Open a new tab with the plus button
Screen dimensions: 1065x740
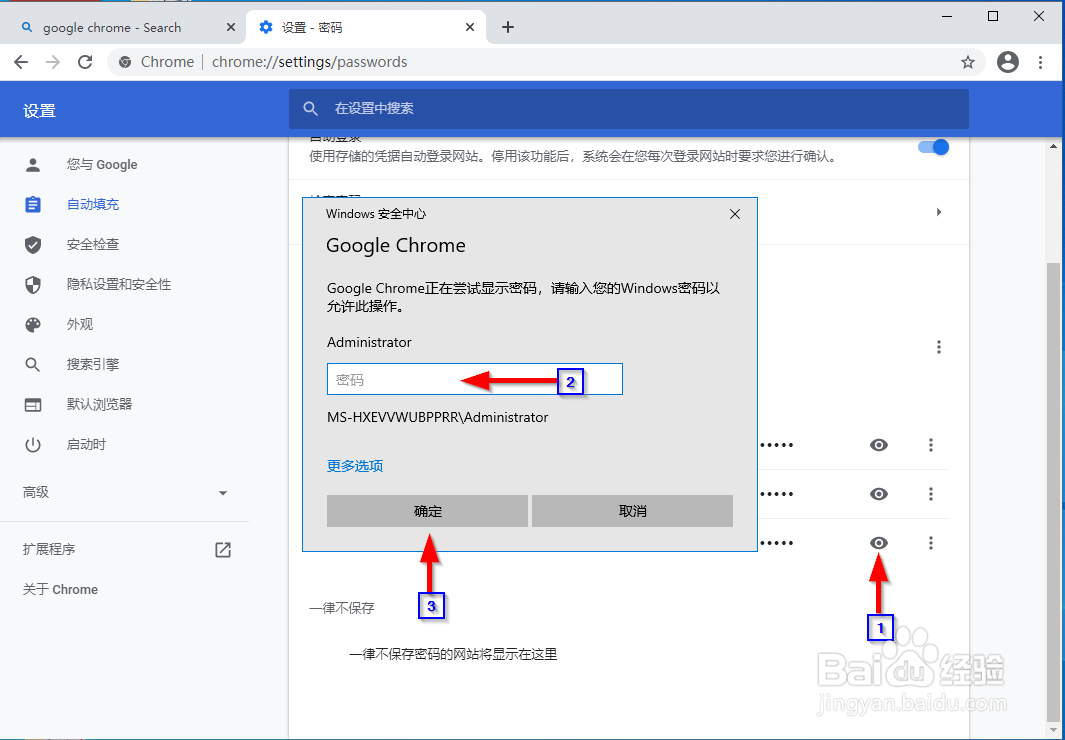click(x=507, y=27)
